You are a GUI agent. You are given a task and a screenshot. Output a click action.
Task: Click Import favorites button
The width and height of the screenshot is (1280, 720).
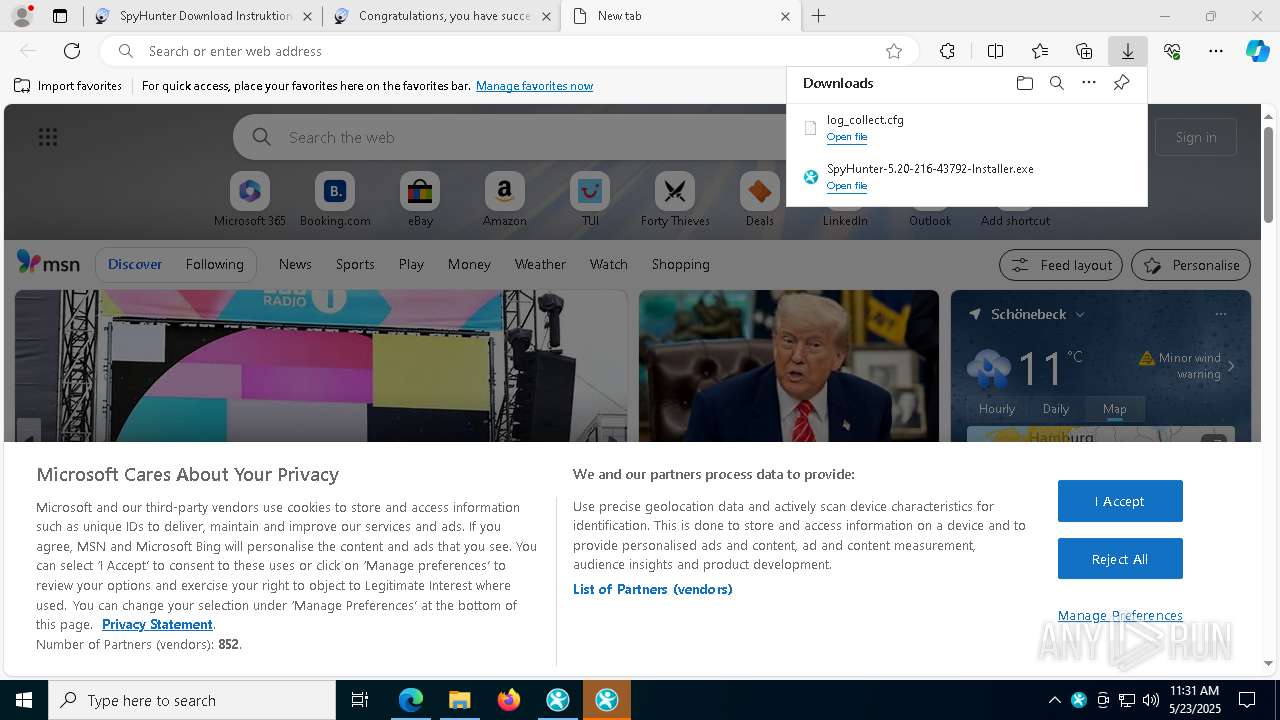(68, 86)
